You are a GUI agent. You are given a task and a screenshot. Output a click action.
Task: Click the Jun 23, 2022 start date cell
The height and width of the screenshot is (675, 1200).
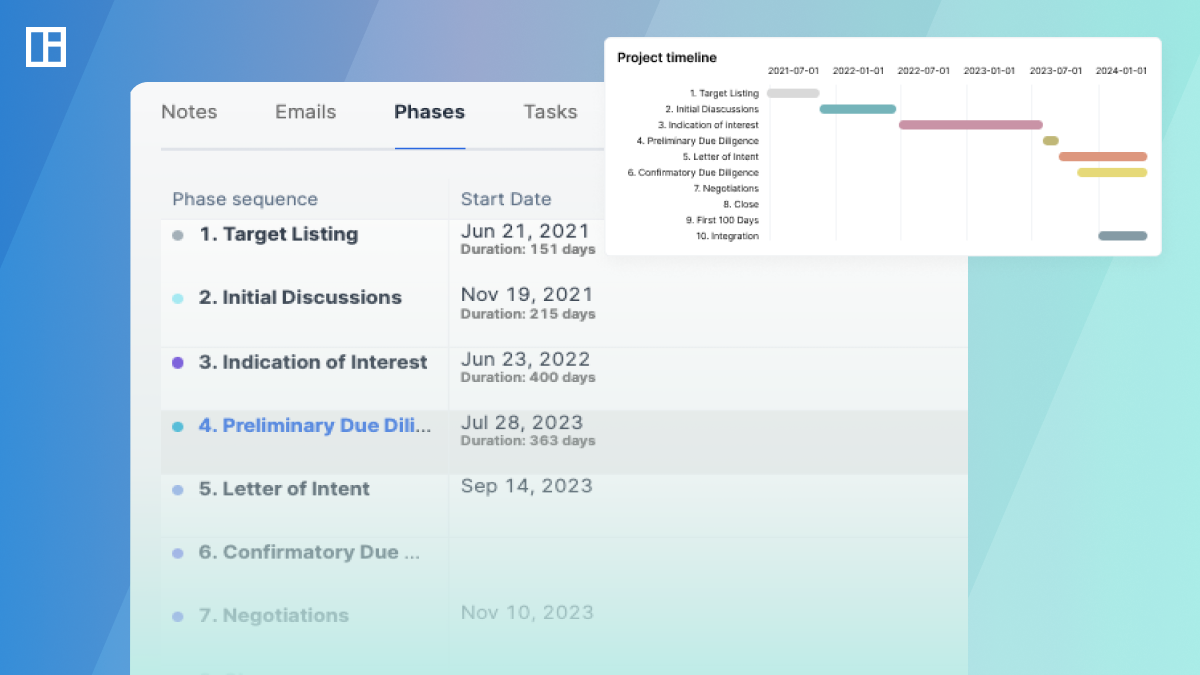[x=526, y=360]
